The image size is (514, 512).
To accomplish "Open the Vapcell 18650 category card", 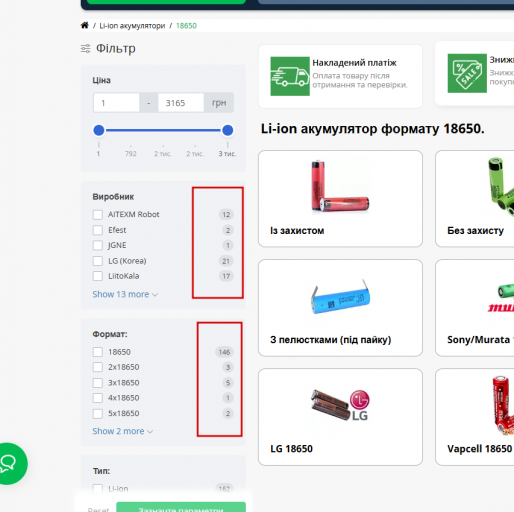I will tap(475, 417).
